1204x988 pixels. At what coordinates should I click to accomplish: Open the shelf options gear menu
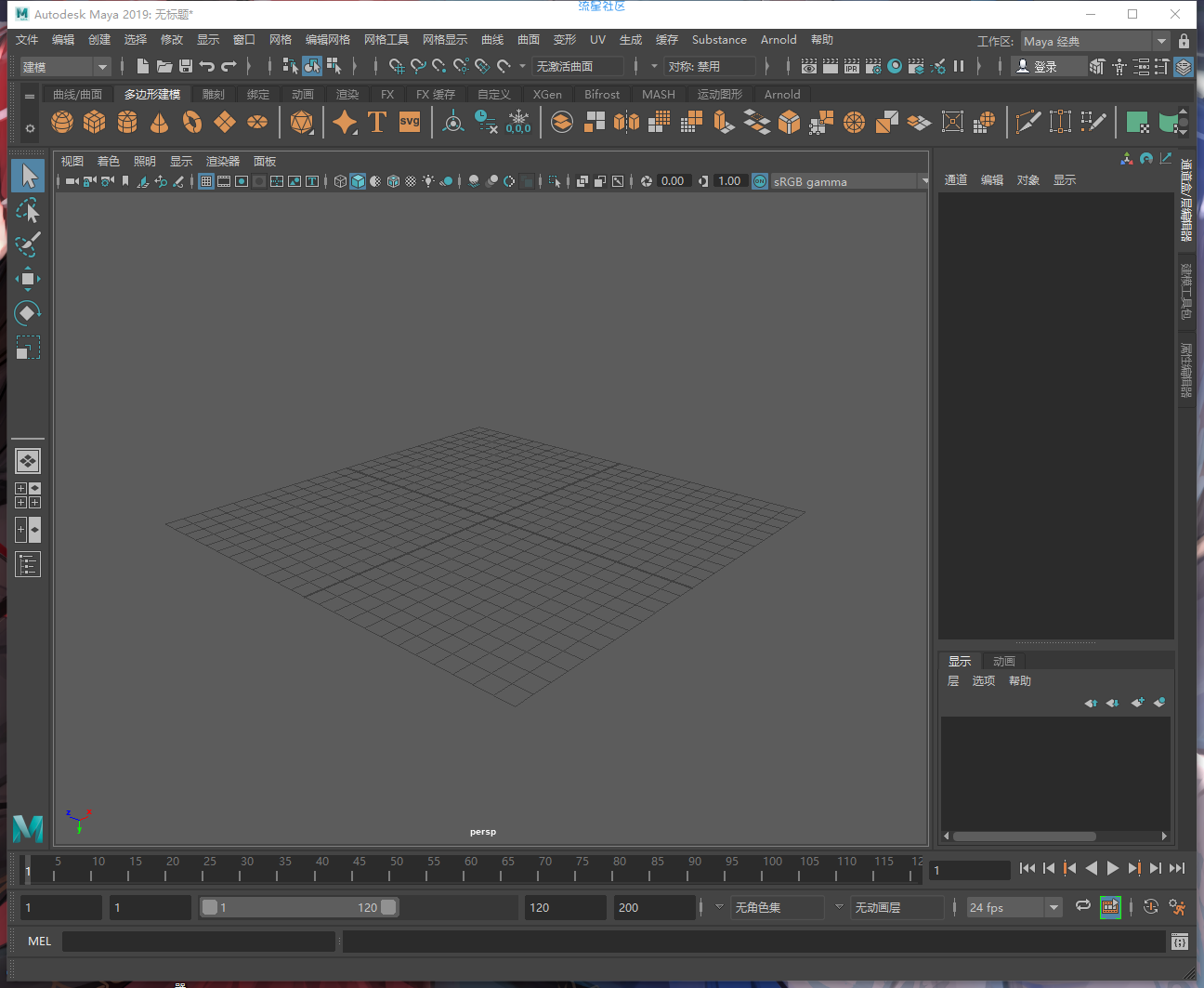(x=30, y=128)
